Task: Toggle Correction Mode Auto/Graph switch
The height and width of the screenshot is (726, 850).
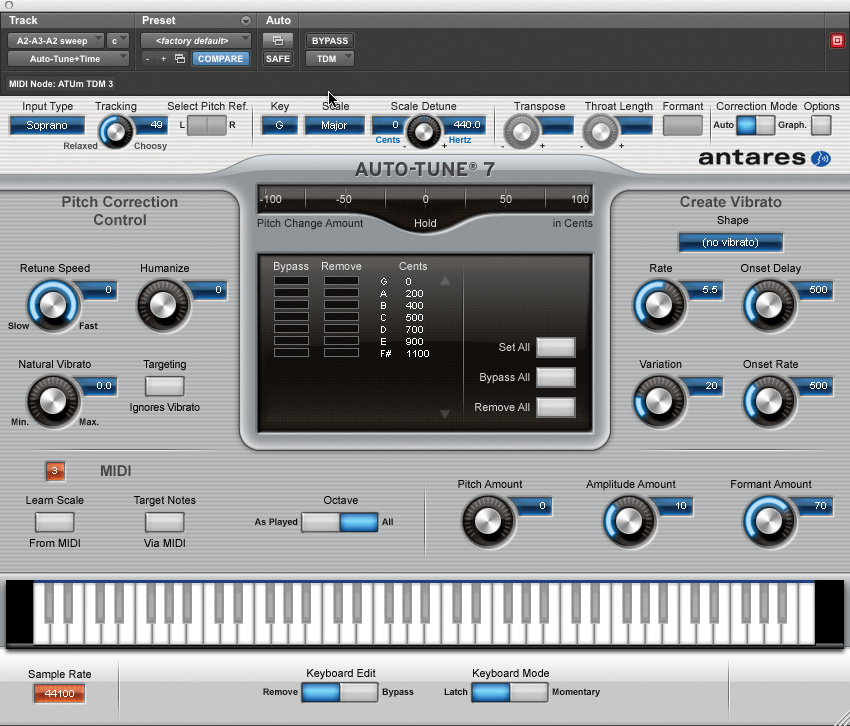Action: click(x=756, y=125)
